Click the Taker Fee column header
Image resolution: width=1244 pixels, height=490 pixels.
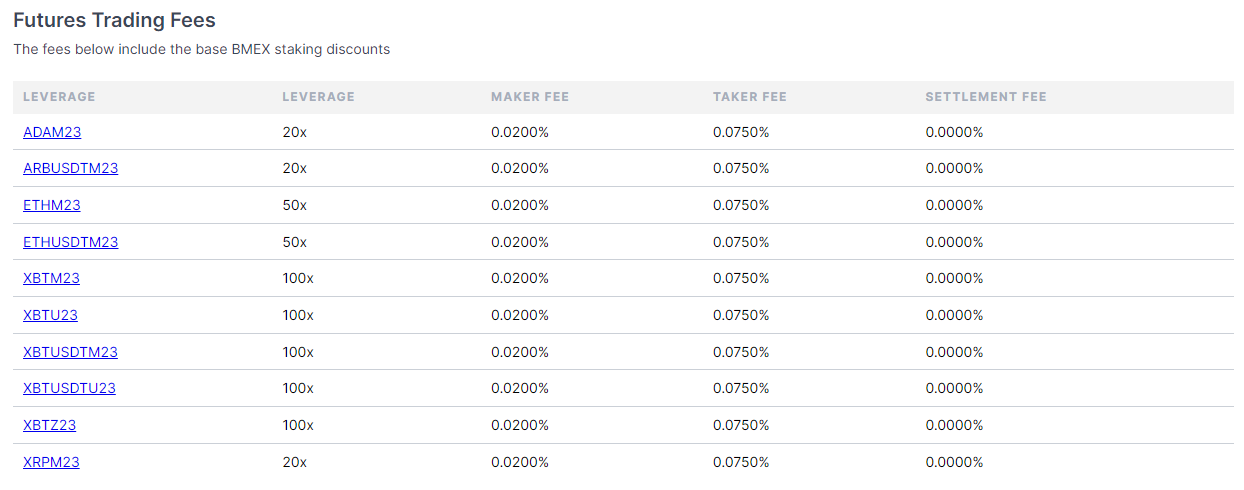750,97
